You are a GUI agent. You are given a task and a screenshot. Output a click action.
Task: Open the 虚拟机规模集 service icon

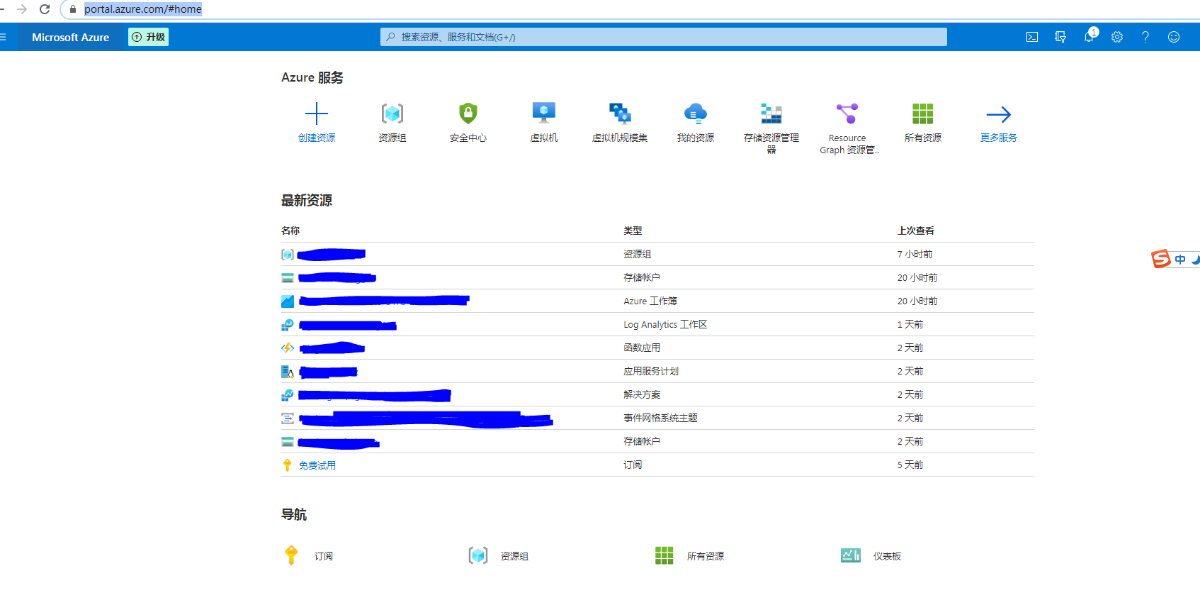click(x=620, y=113)
